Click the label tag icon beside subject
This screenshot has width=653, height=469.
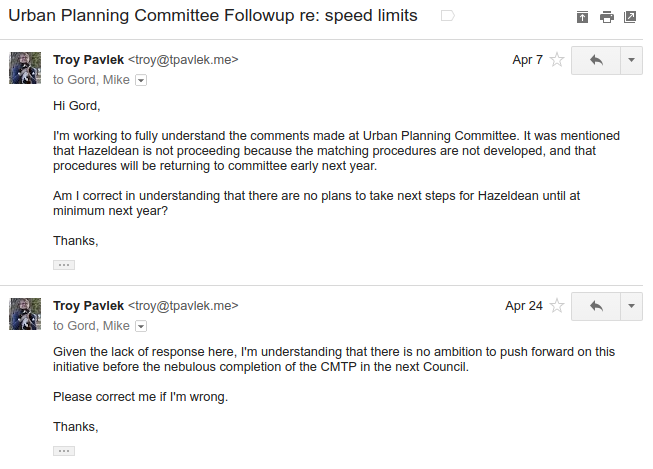[448, 16]
